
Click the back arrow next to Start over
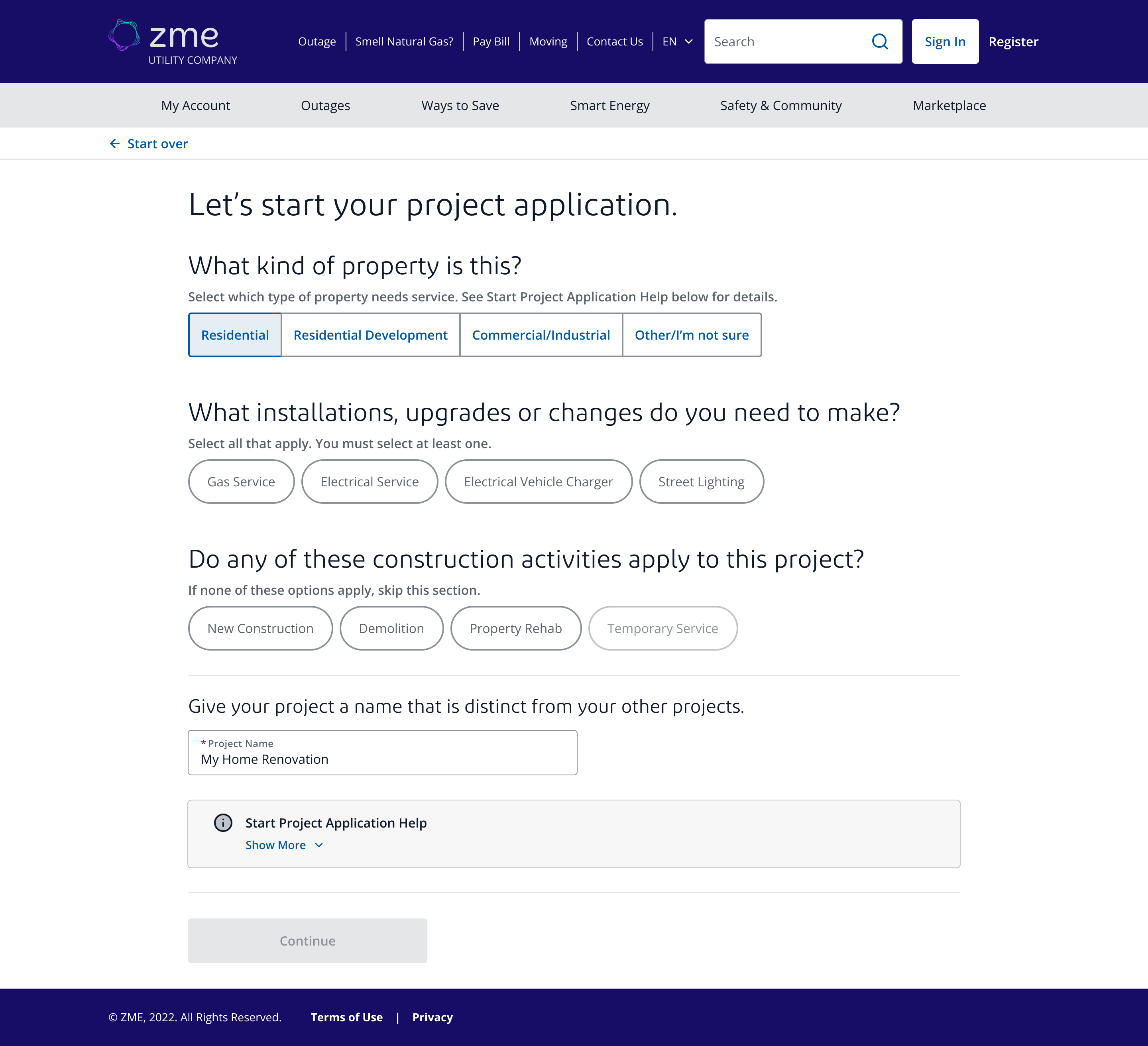click(116, 143)
